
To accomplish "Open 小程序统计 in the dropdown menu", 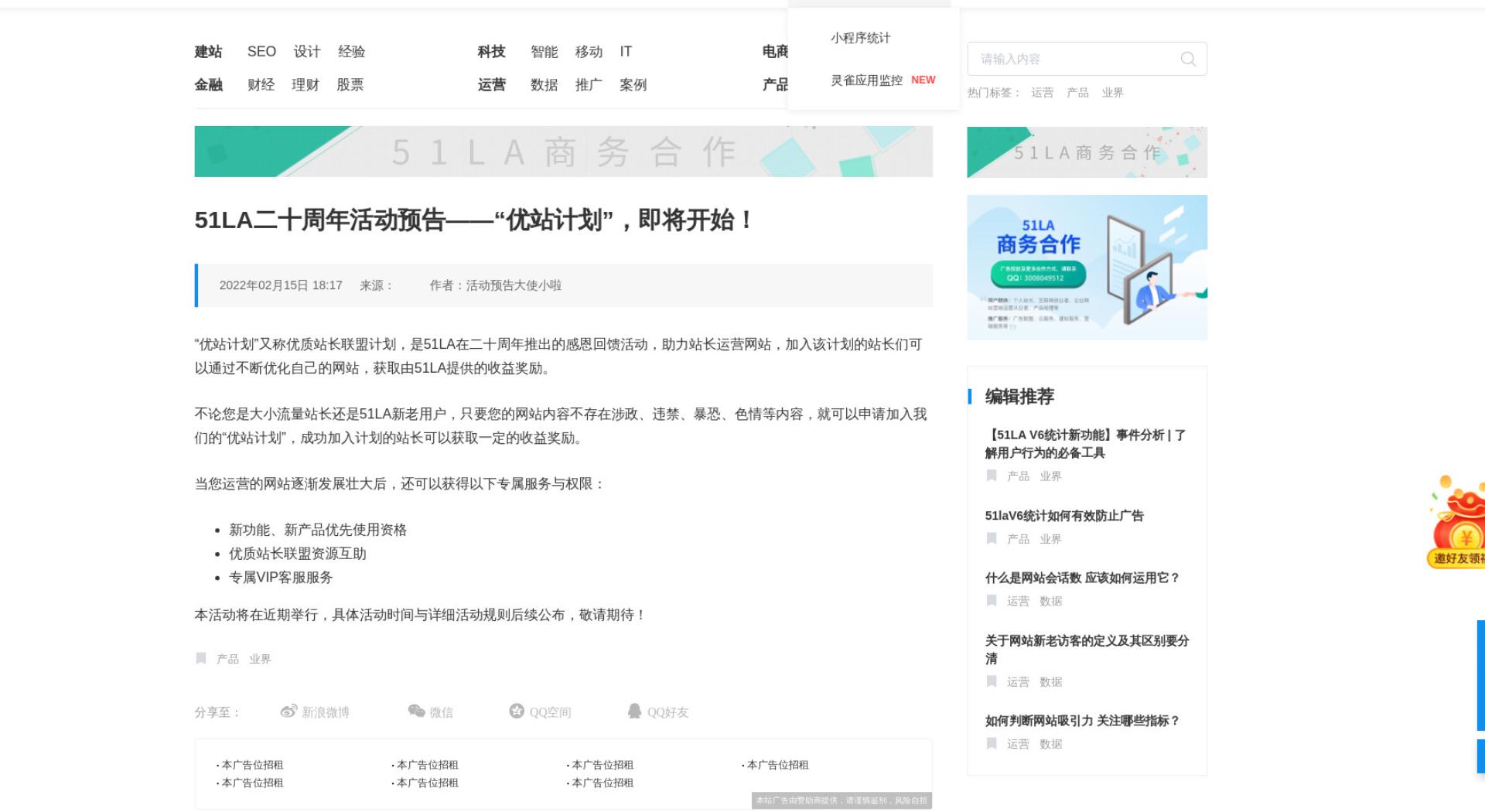I will pyautogui.click(x=861, y=38).
